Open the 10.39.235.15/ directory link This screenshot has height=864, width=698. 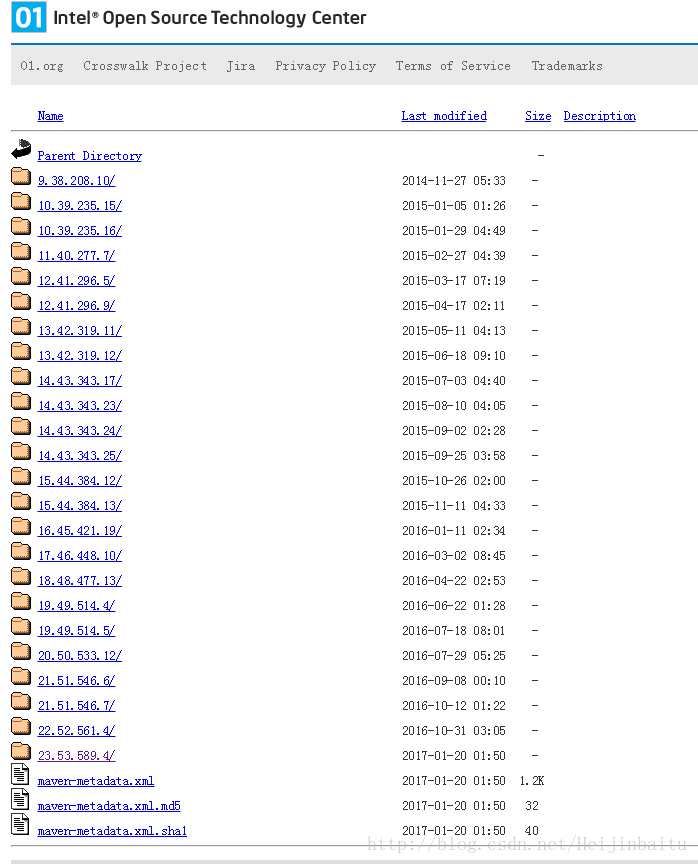click(80, 206)
